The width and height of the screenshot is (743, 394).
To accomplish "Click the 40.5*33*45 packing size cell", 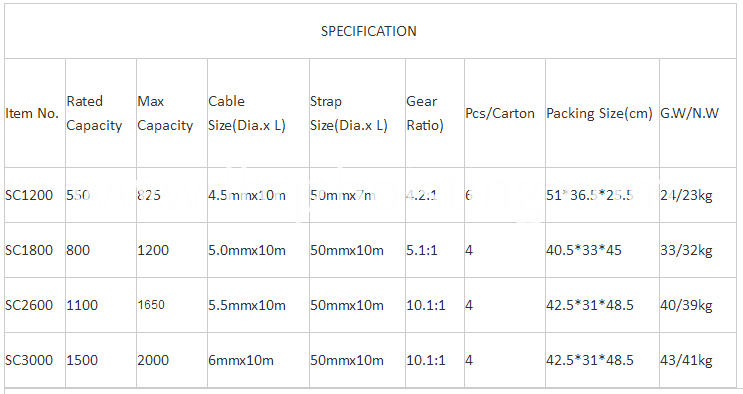I will coord(584,250).
